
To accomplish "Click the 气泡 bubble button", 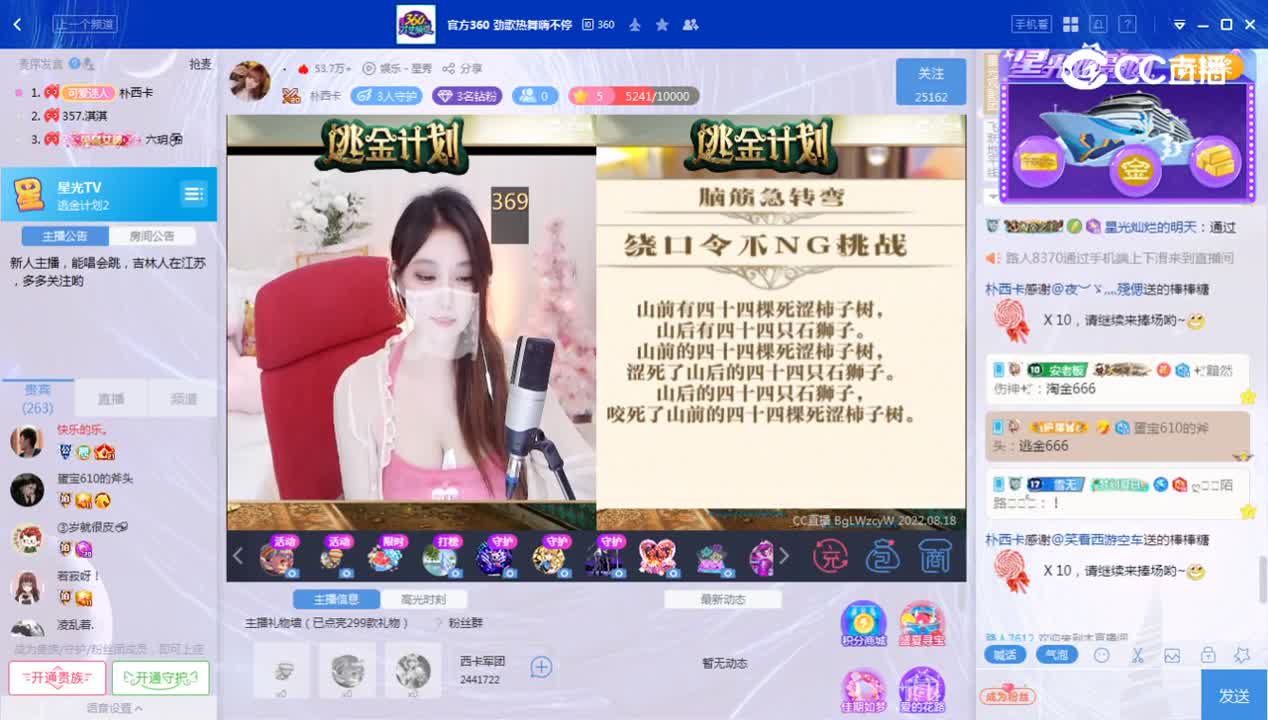I will [1056, 655].
